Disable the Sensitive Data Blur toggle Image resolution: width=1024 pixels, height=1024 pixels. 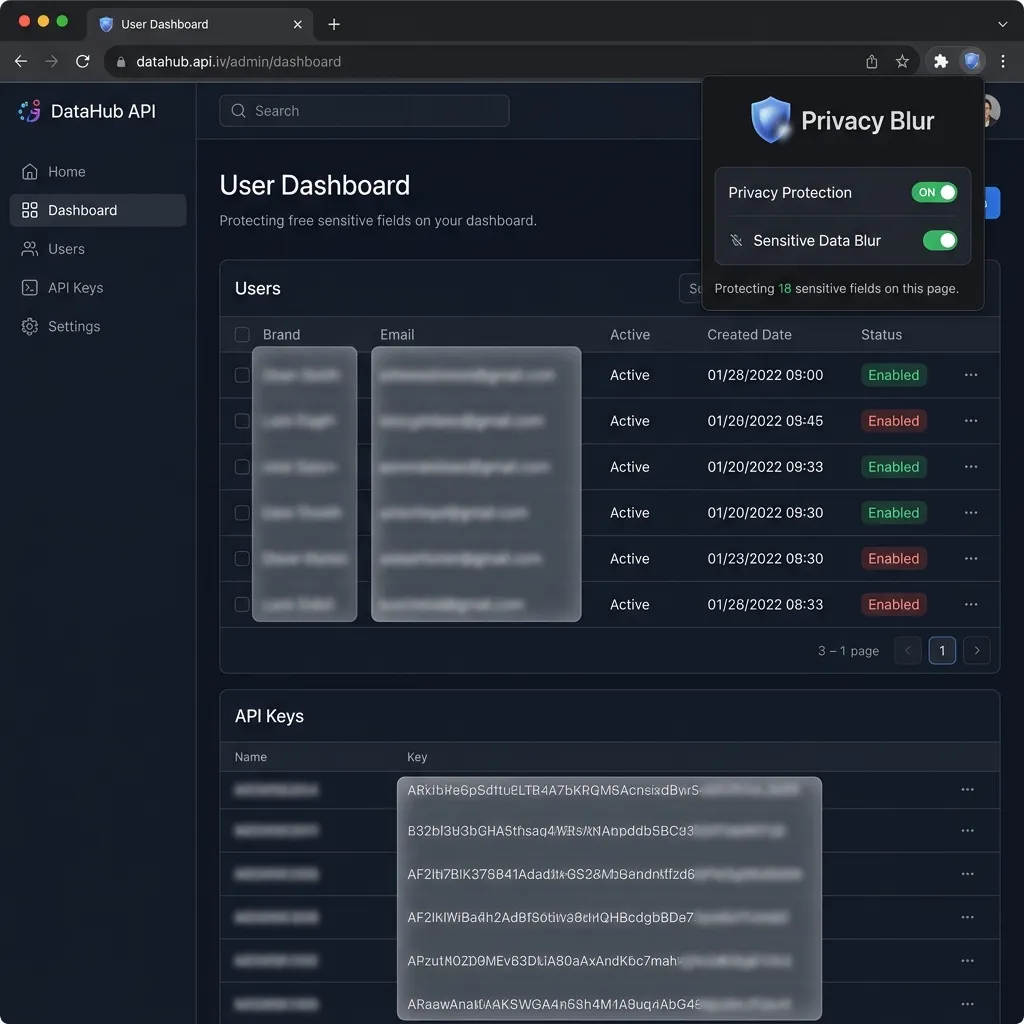click(x=939, y=240)
